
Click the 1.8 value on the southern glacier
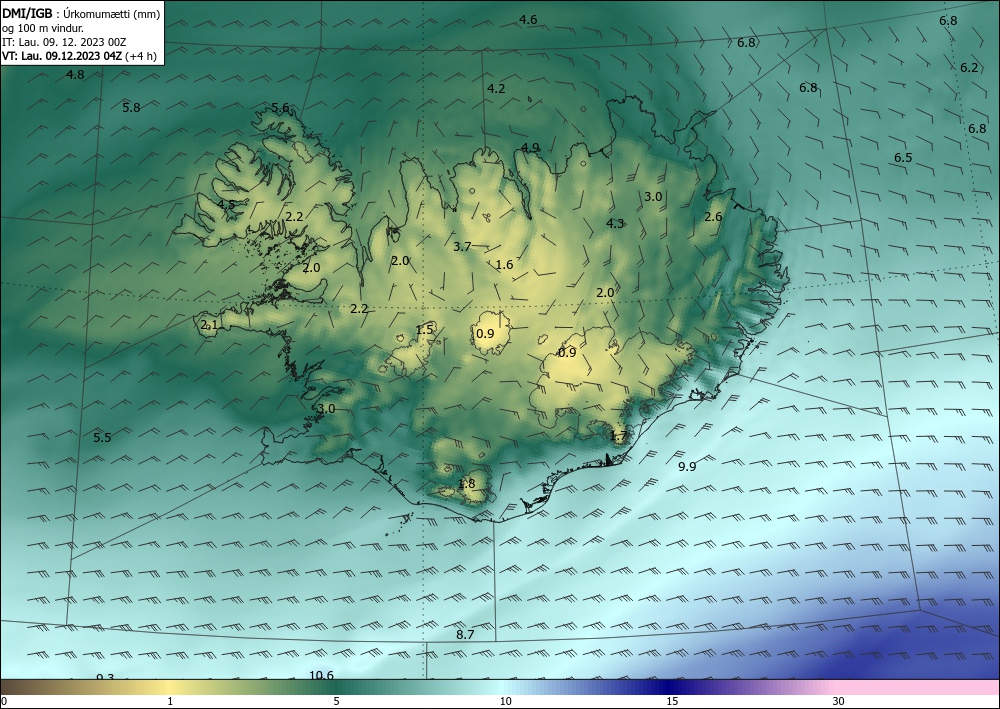tap(467, 484)
